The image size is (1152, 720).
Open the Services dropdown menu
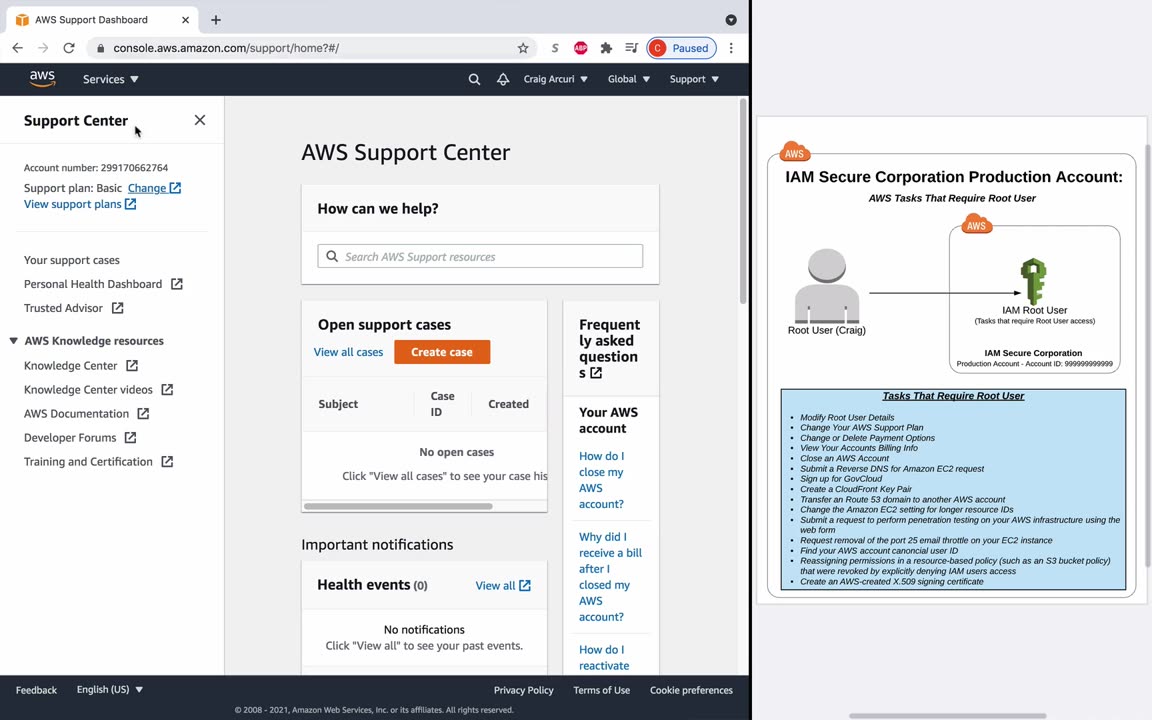(110, 79)
